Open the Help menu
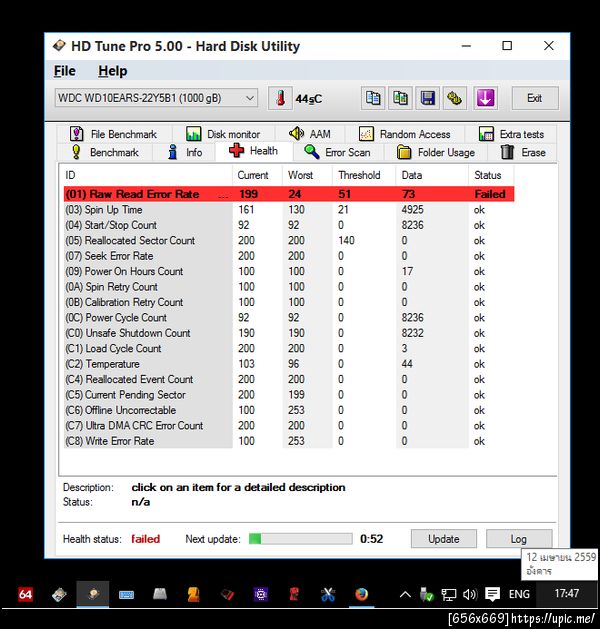This screenshot has width=600, height=629. pyautogui.click(x=113, y=71)
